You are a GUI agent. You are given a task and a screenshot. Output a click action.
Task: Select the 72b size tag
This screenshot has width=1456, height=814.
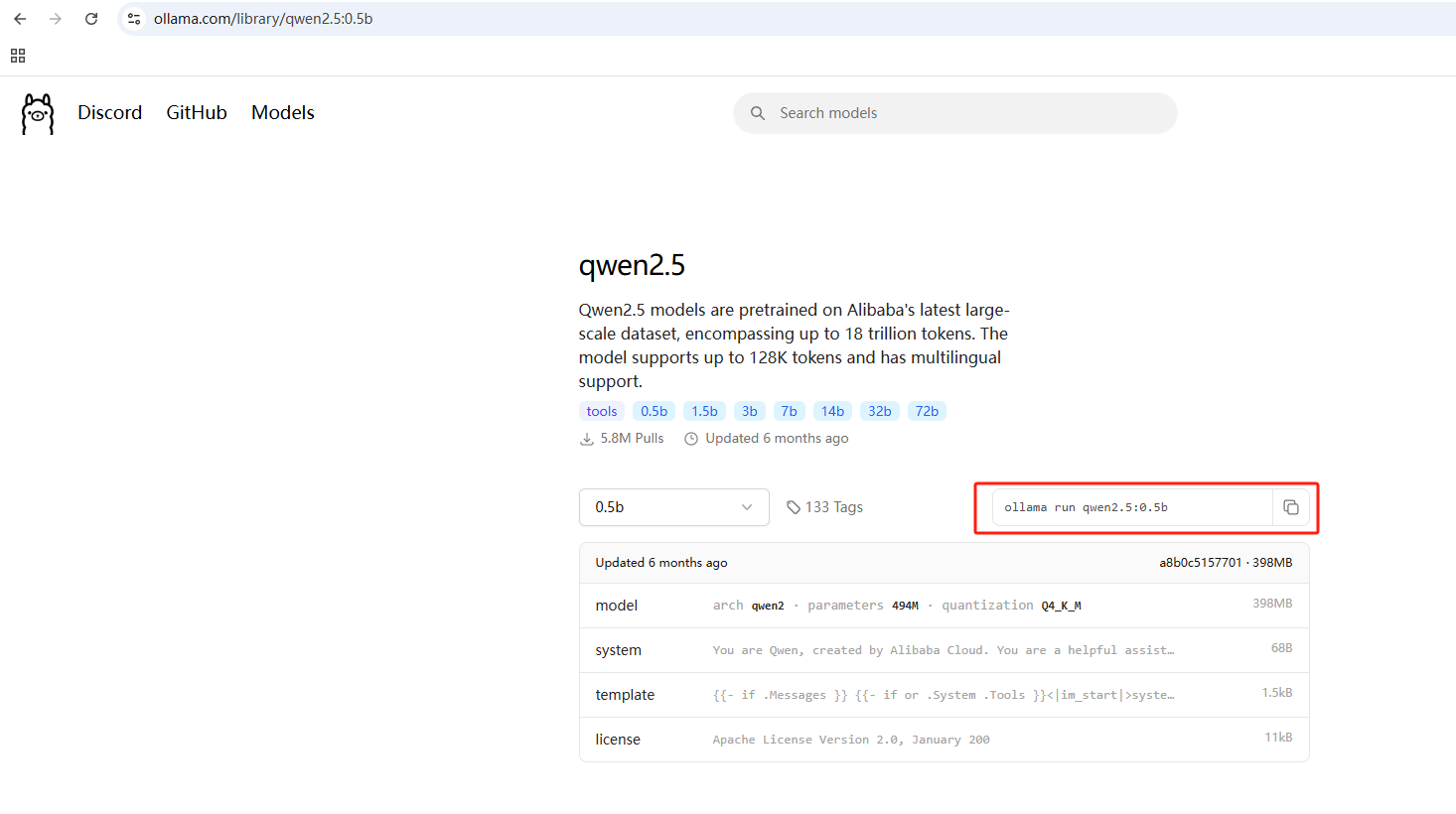[928, 411]
